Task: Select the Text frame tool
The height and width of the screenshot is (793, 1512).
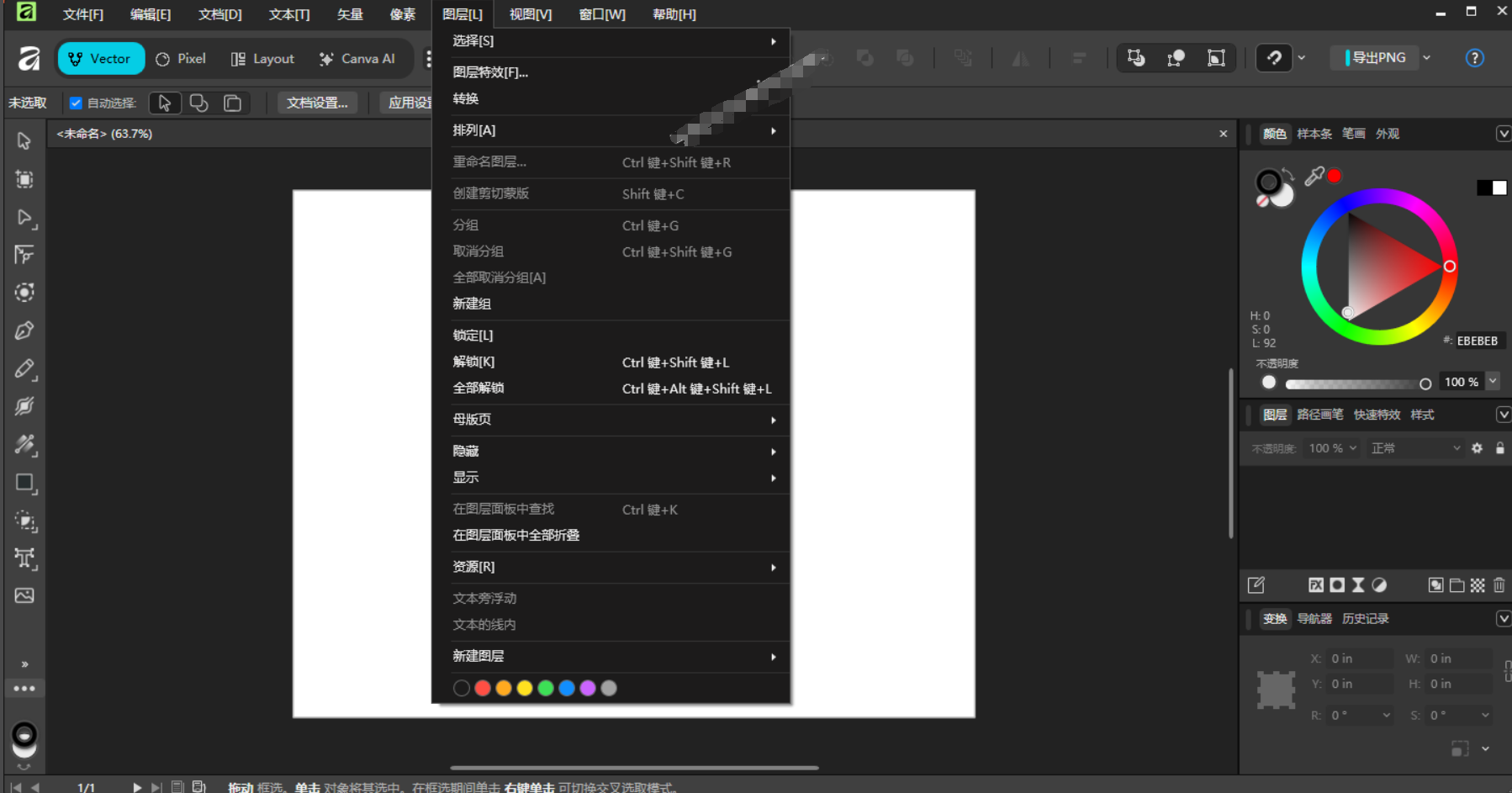Action: (x=24, y=558)
